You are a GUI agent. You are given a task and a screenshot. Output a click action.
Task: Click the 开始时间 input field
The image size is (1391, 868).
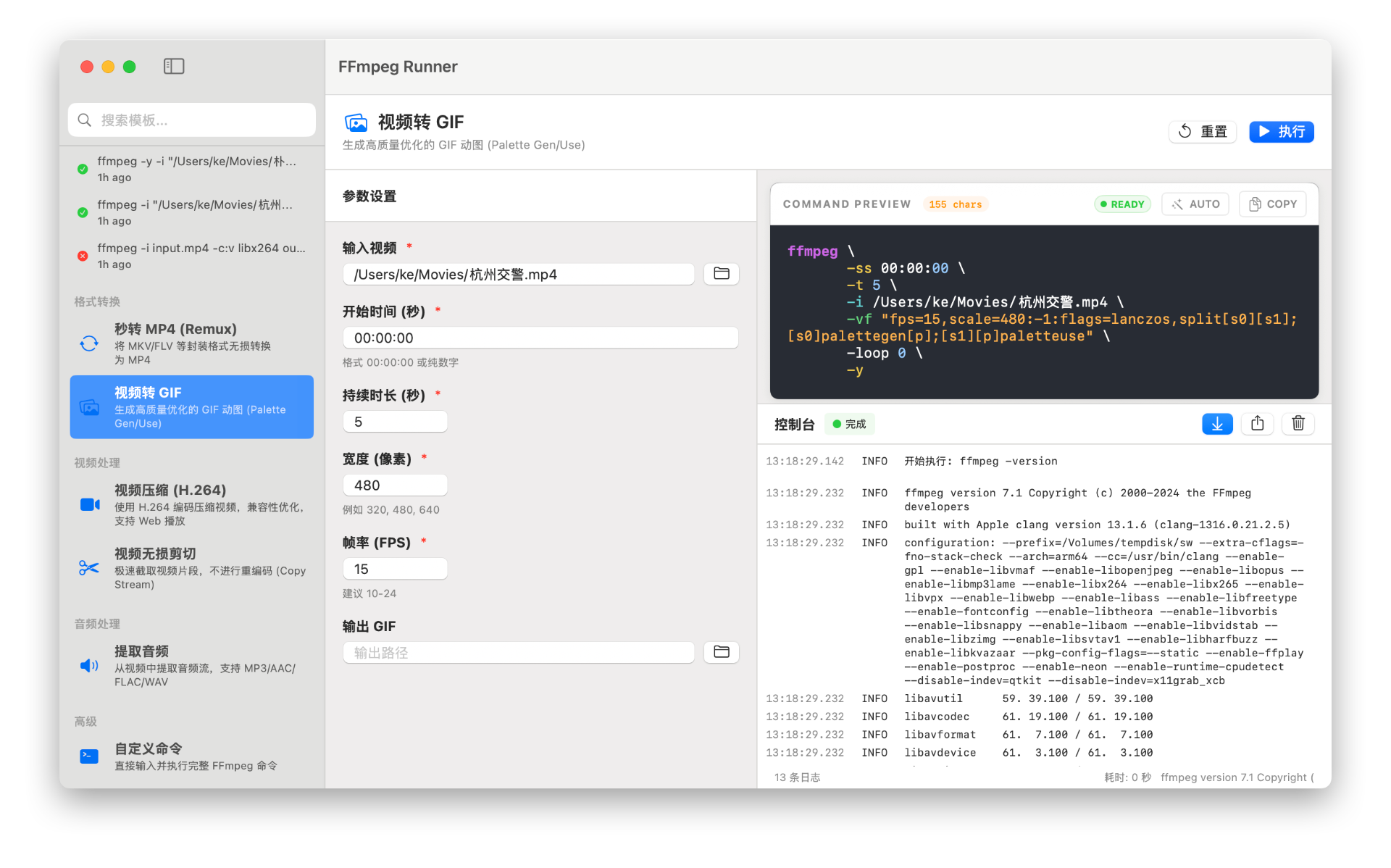[540, 338]
